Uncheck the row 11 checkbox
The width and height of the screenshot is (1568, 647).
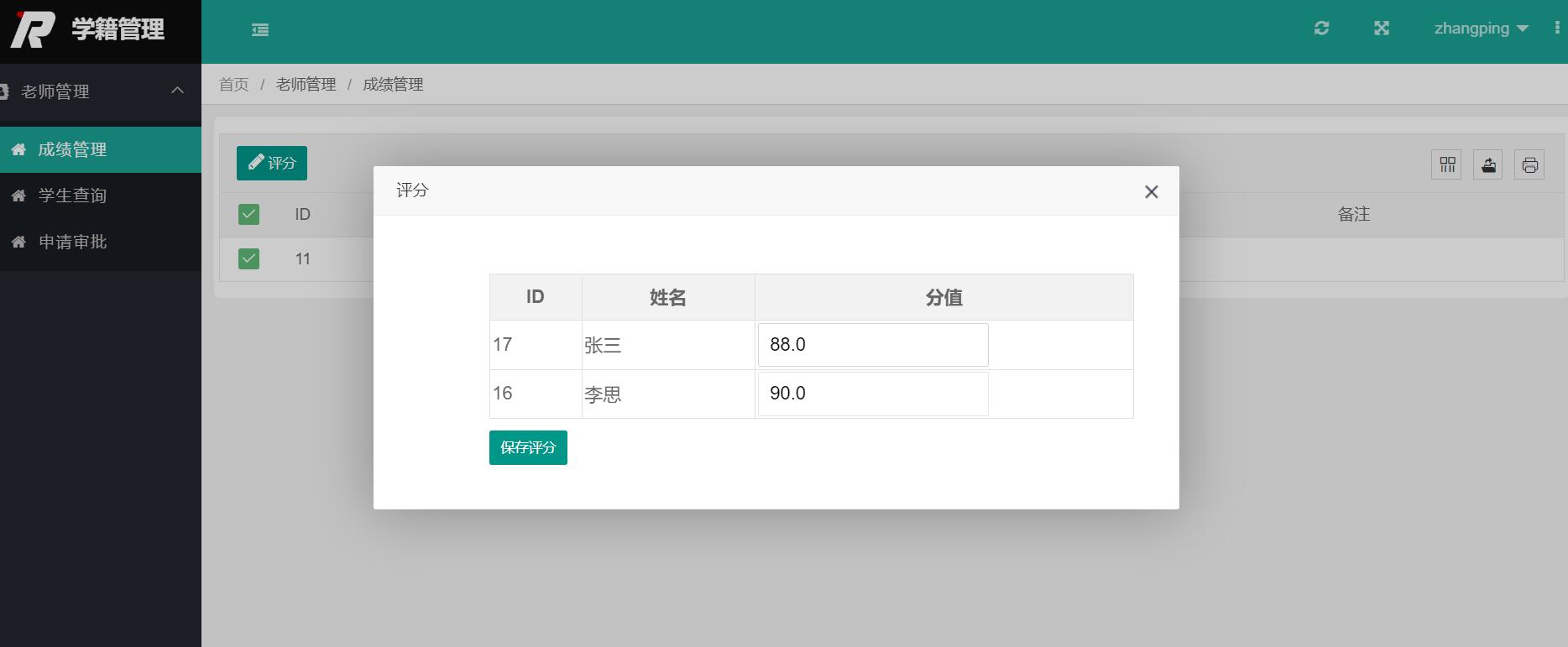pyautogui.click(x=248, y=258)
